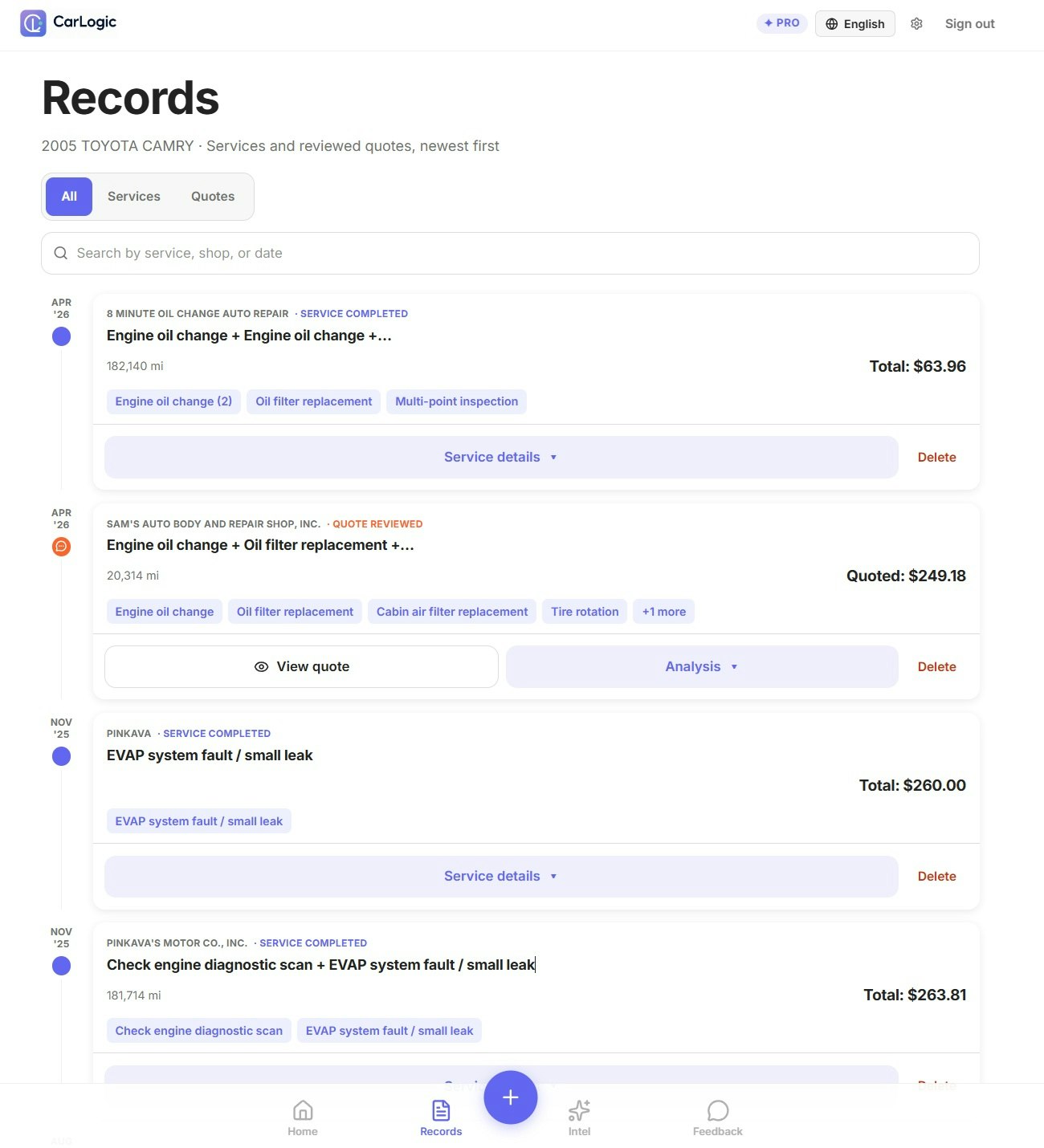Image resolution: width=1044 pixels, height=1148 pixels.
Task: Expand Service details for 8 Minute Oil Change
Action: pos(501,457)
